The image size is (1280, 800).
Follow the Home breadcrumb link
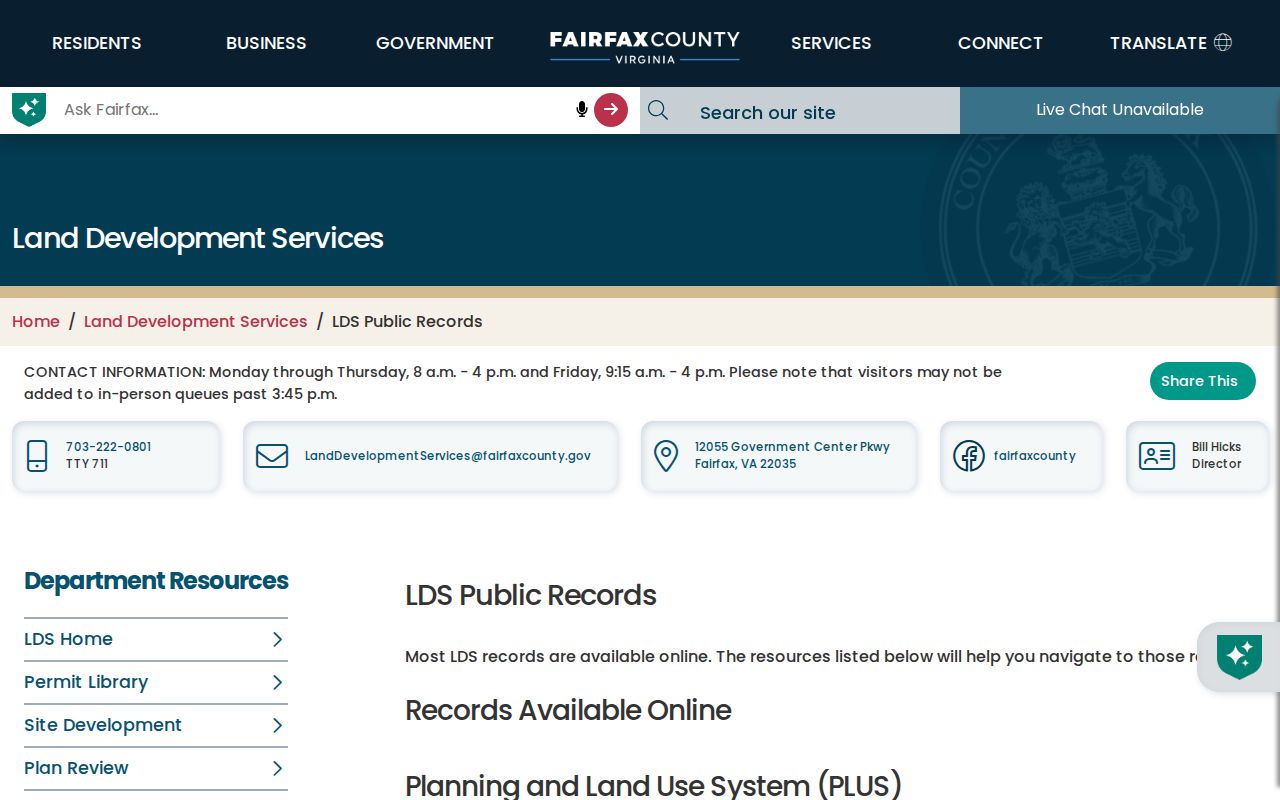click(x=36, y=322)
